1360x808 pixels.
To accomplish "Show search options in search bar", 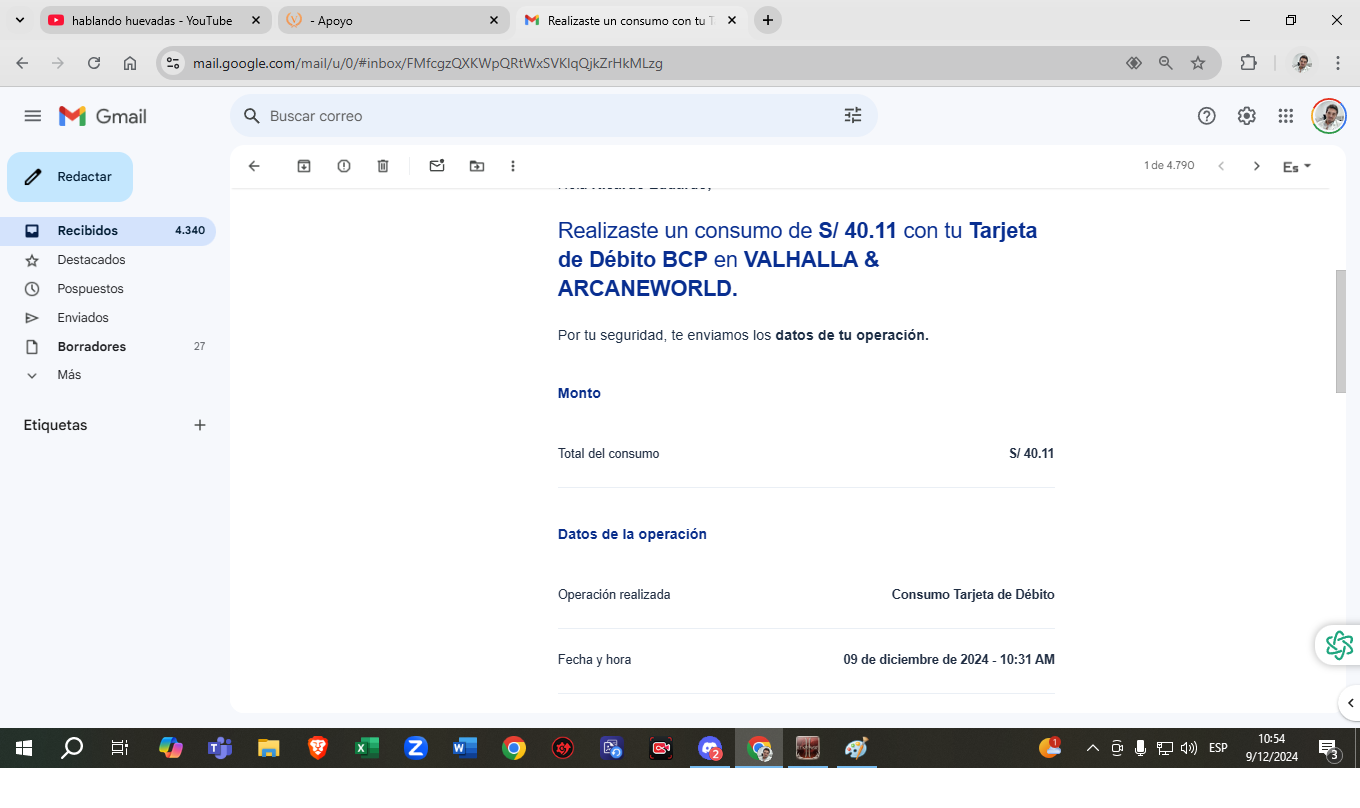I will (852, 116).
